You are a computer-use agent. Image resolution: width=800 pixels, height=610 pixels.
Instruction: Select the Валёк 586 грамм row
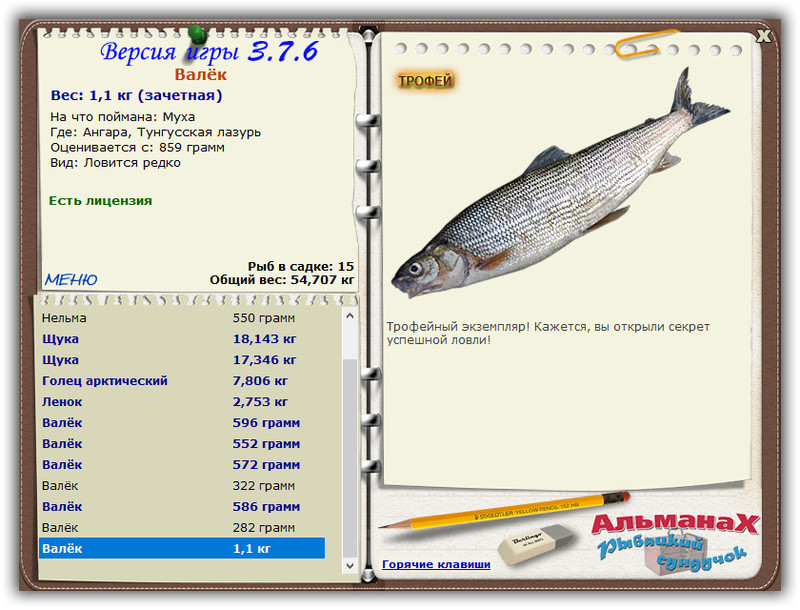(x=182, y=506)
